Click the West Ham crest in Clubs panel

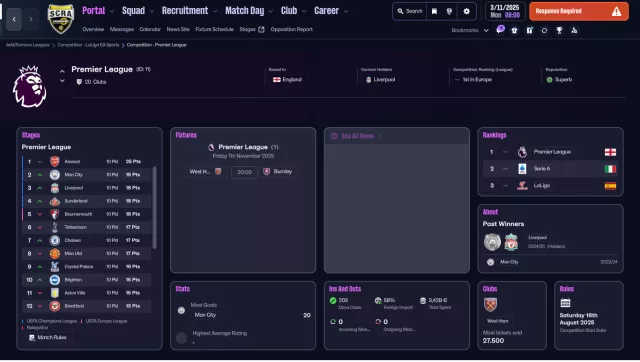(x=490, y=305)
